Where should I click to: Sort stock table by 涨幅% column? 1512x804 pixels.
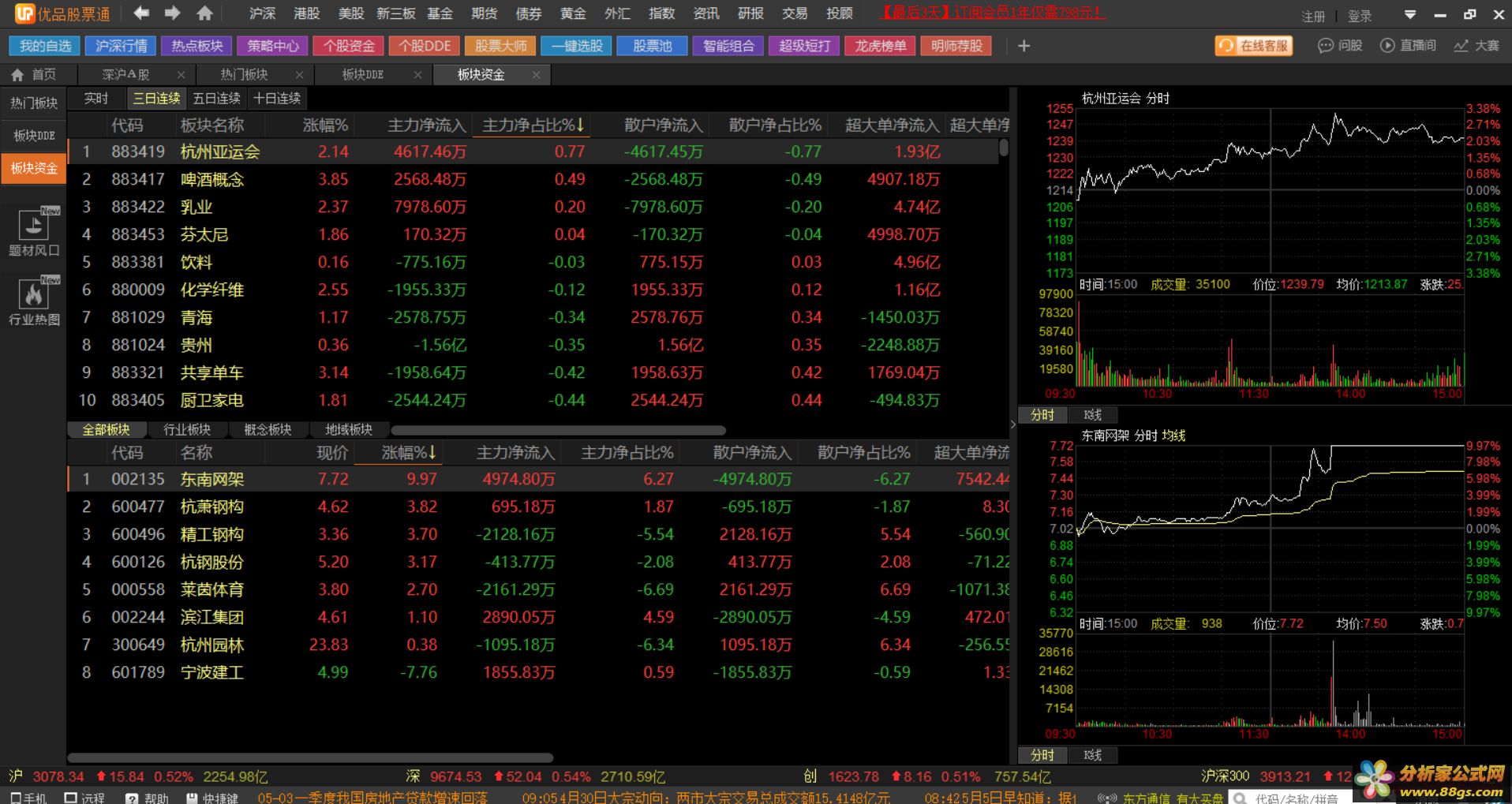click(x=408, y=453)
